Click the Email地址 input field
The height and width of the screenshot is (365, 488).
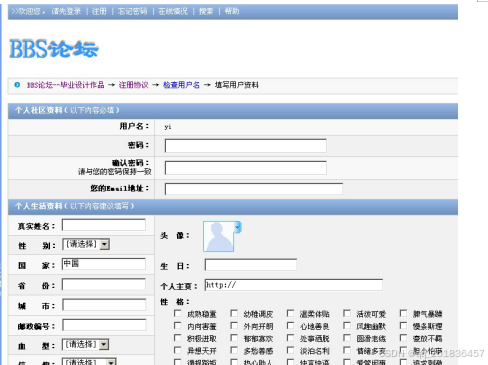[x=254, y=189]
